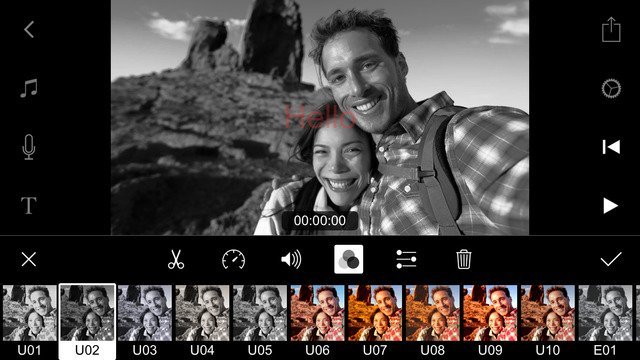Open the speedometer speed control

click(x=233, y=259)
